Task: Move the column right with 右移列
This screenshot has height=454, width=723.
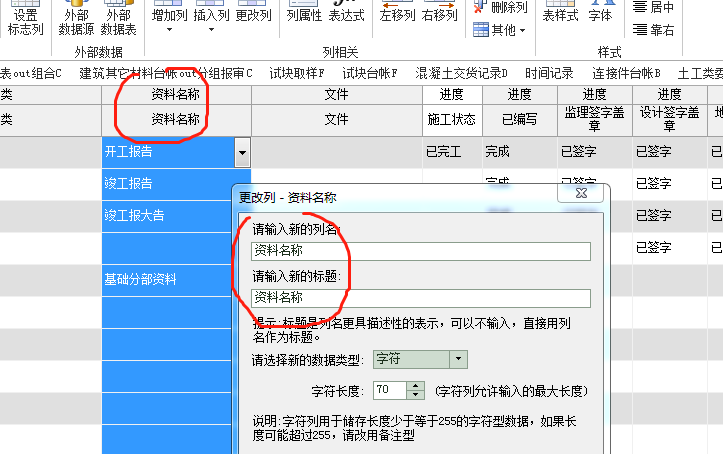Action: click(440, 15)
